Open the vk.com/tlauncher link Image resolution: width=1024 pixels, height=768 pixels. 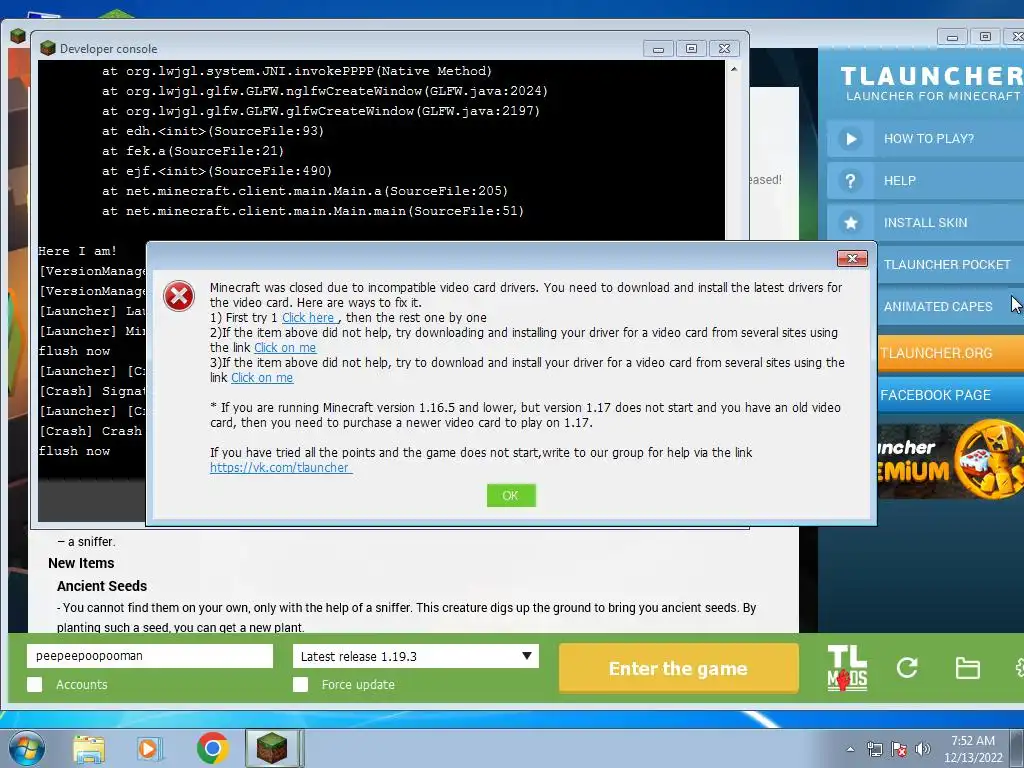coord(280,468)
